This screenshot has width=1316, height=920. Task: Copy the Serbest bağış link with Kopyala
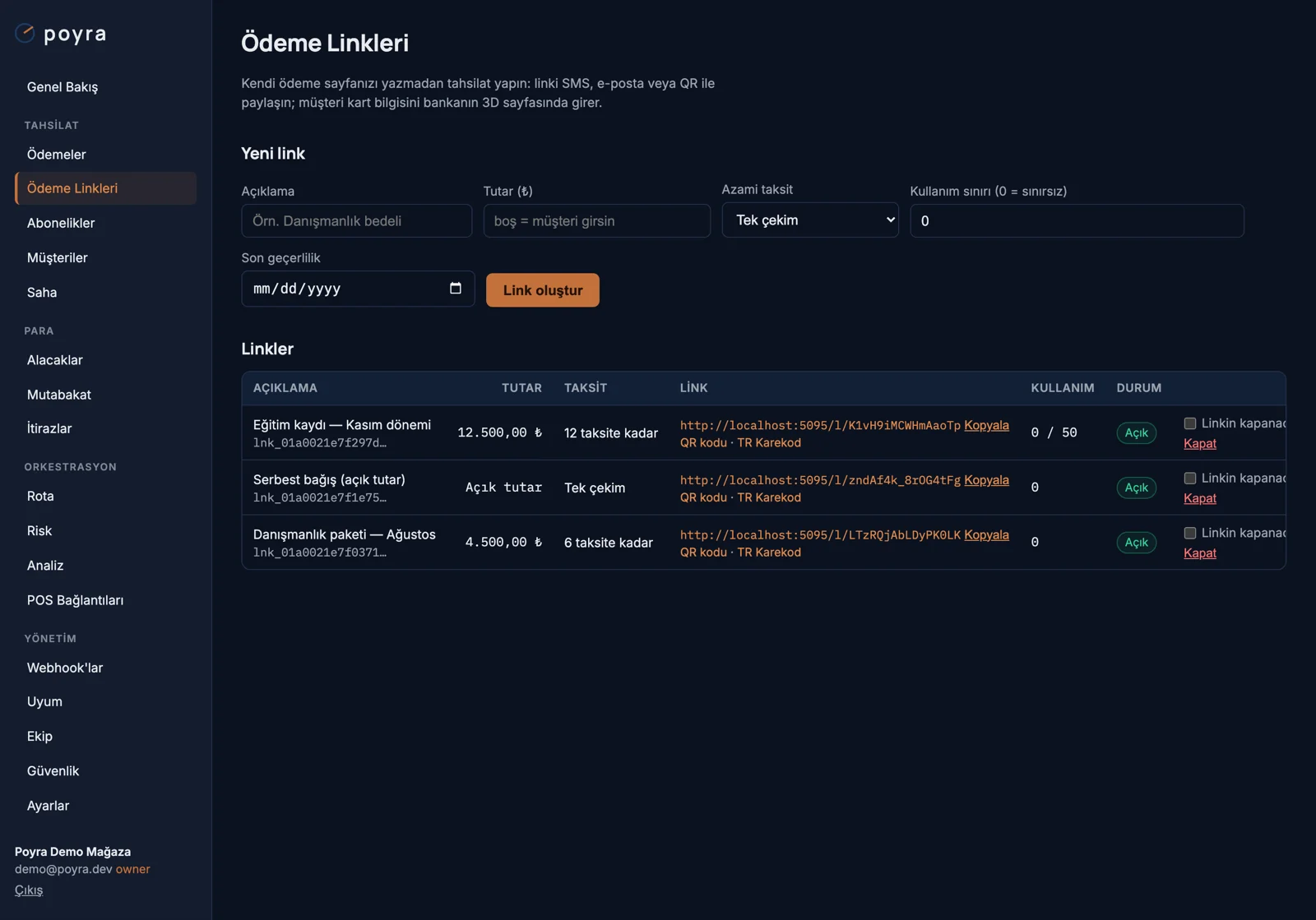click(986, 480)
